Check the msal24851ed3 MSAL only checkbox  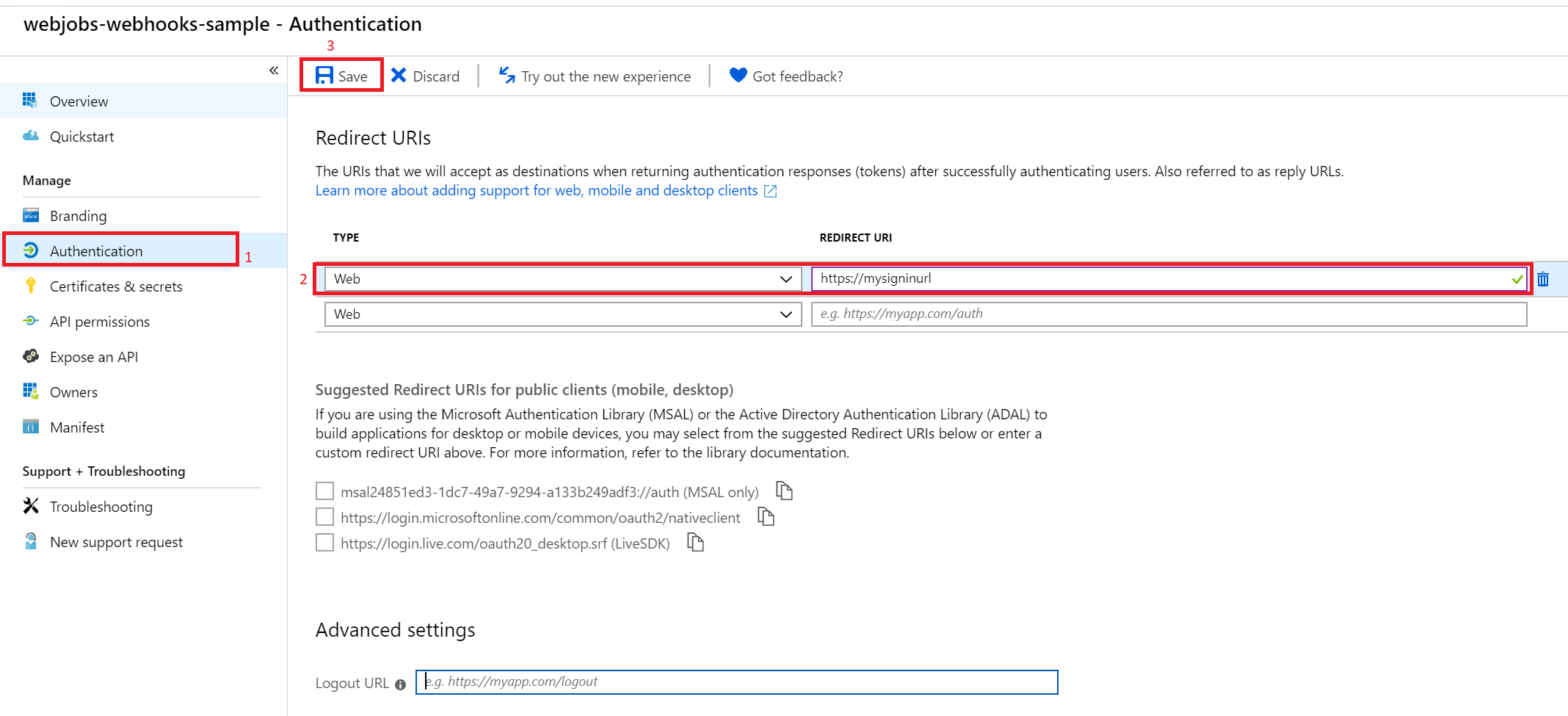click(x=324, y=491)
